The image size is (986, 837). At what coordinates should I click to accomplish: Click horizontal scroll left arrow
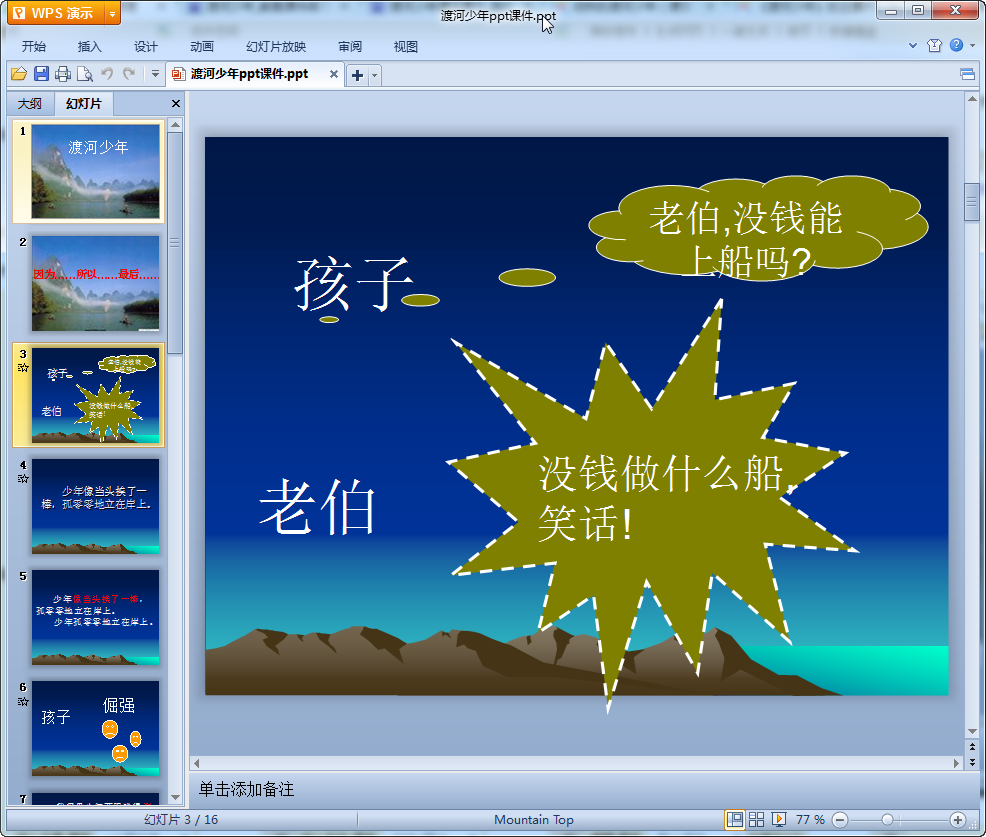197,763
